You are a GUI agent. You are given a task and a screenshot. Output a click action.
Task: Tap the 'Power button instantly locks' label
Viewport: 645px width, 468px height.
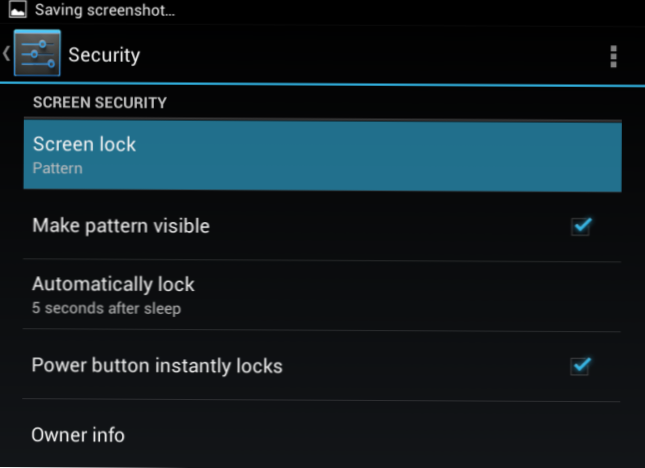tap(157, 366)
